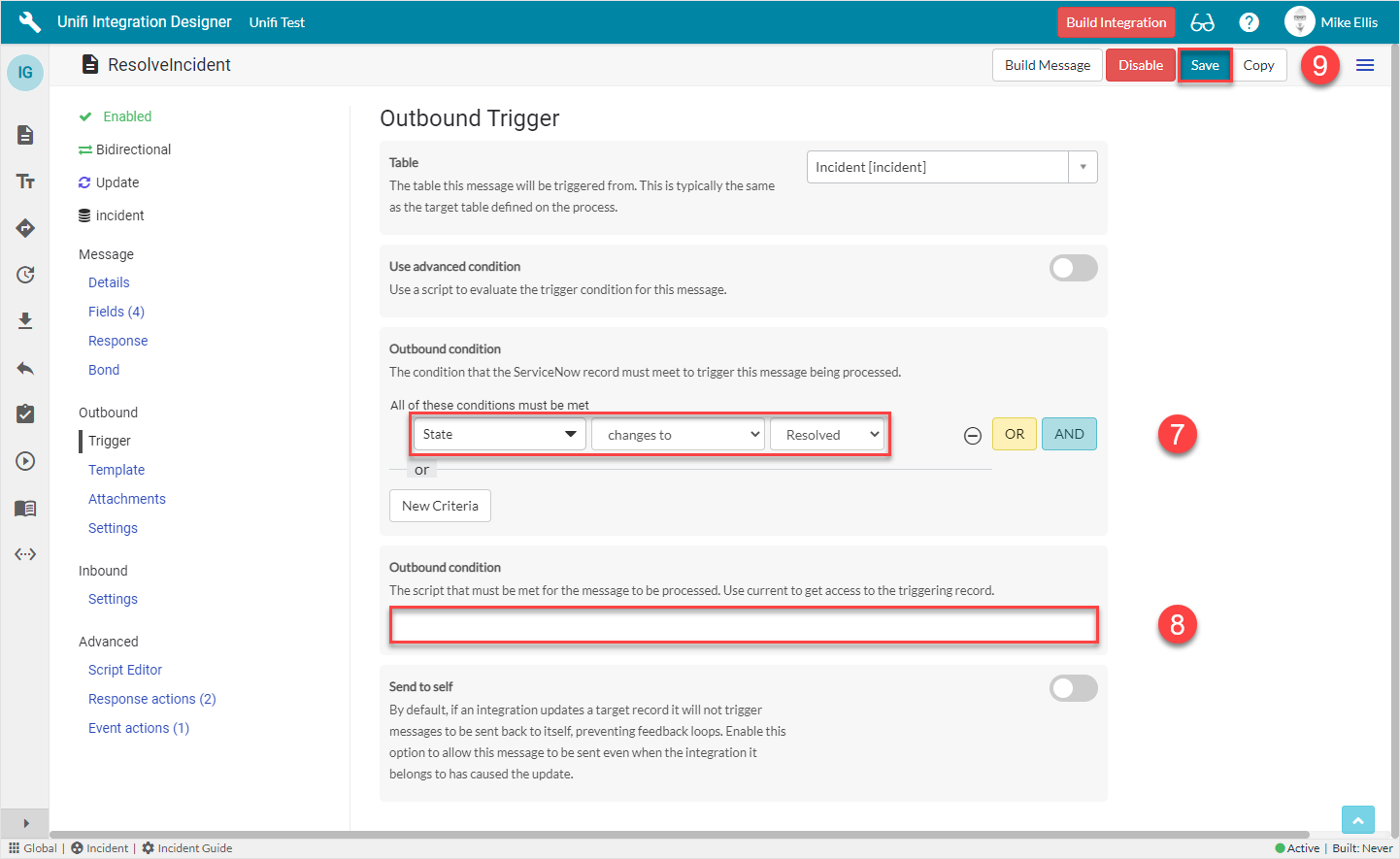Screen dimensions: 1400x859
Task: Open the help question mark icon
Action: point(1249,21)
